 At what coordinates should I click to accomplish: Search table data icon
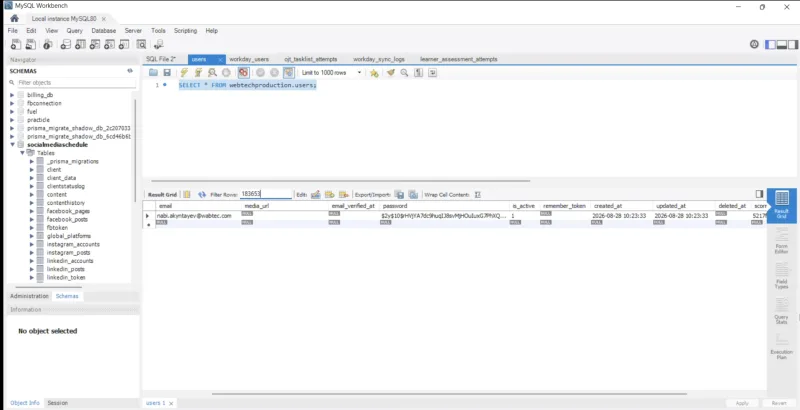[141, 45]
